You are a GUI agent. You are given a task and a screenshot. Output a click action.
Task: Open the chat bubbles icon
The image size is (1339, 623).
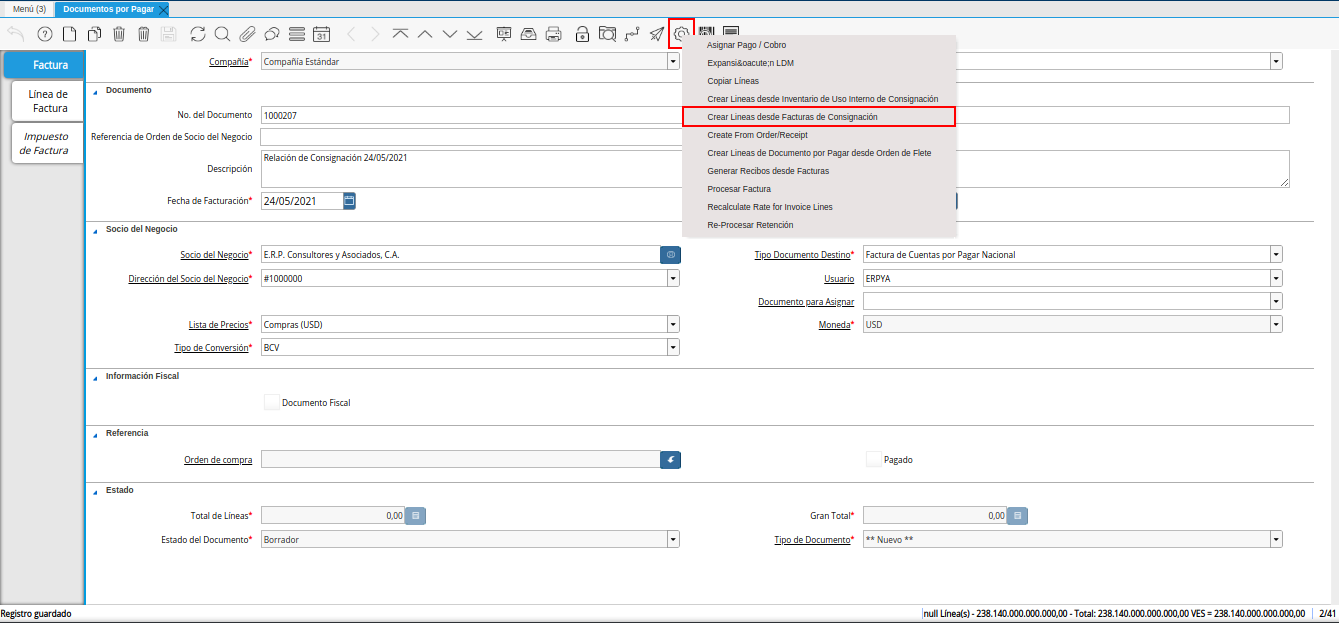(271, 34)
